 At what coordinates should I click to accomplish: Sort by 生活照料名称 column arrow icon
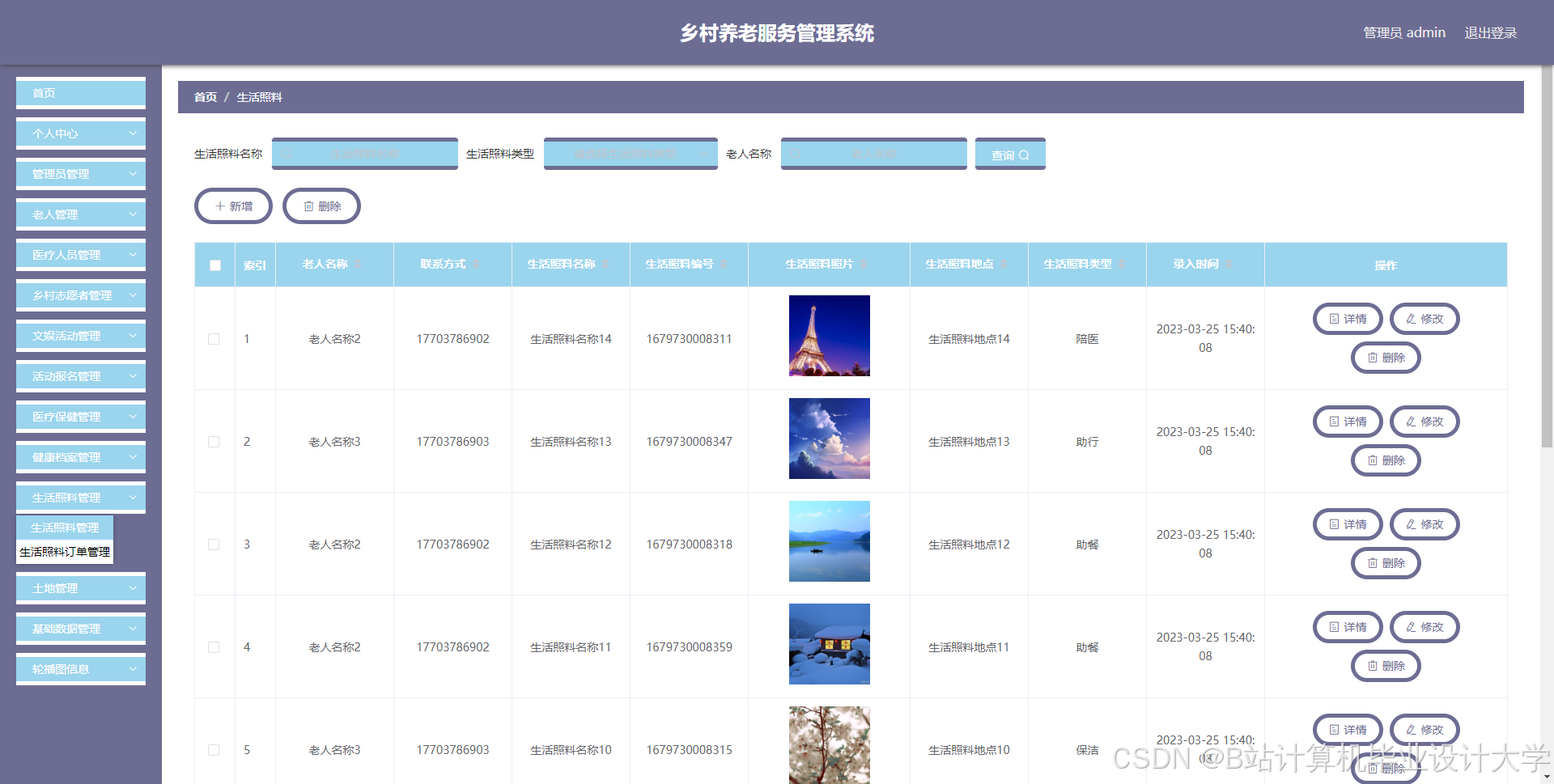pos(605,265)
